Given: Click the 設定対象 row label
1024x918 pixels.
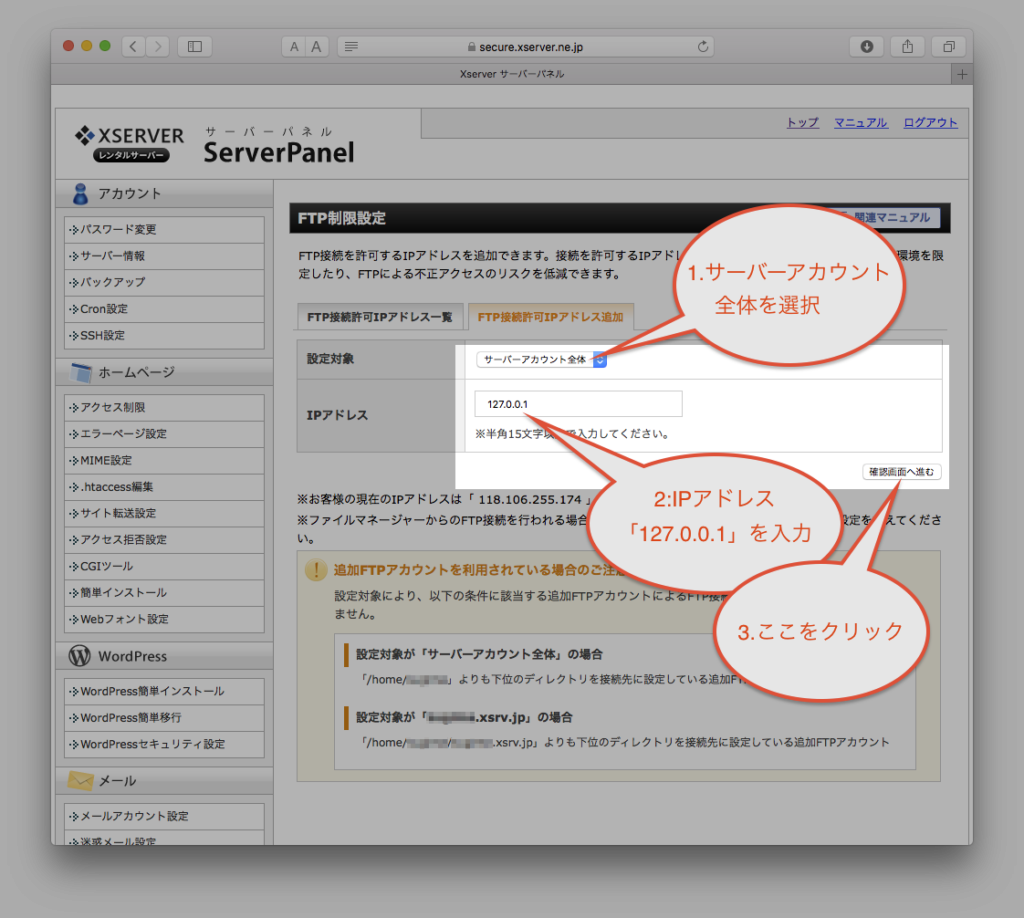Looking at the screenshot, I should [330, 359].
